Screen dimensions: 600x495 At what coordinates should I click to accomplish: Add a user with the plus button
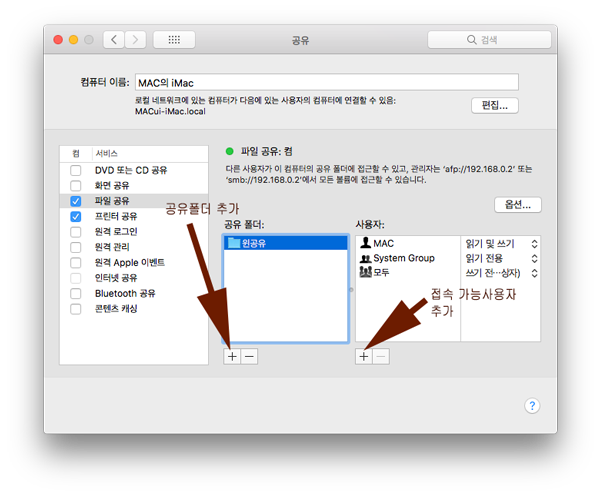click(x=364, y=357)
